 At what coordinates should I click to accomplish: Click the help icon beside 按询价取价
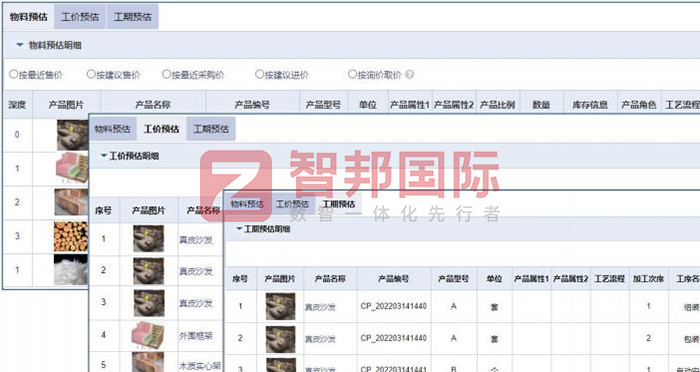(409, 75)
